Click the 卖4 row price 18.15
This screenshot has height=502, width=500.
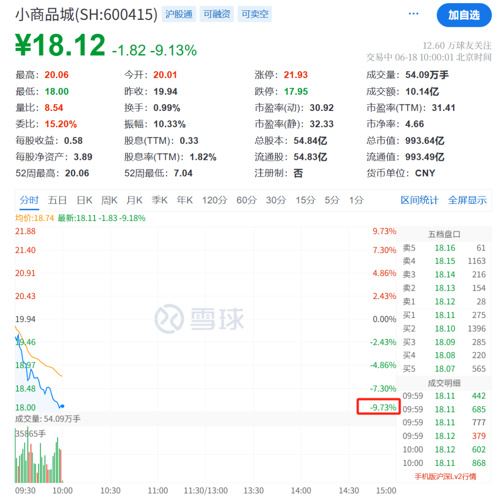click(x=445, y=261)
